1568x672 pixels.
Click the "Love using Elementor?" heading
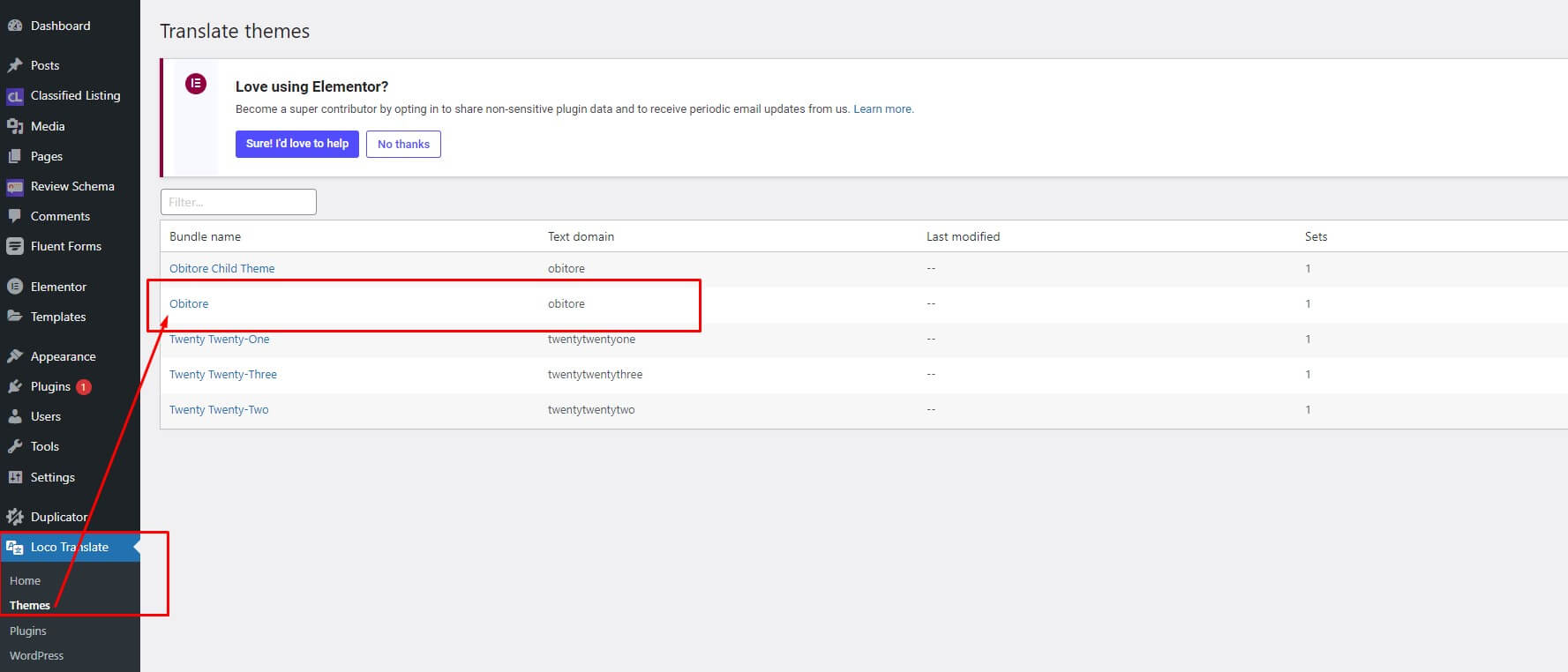[311, 86]
